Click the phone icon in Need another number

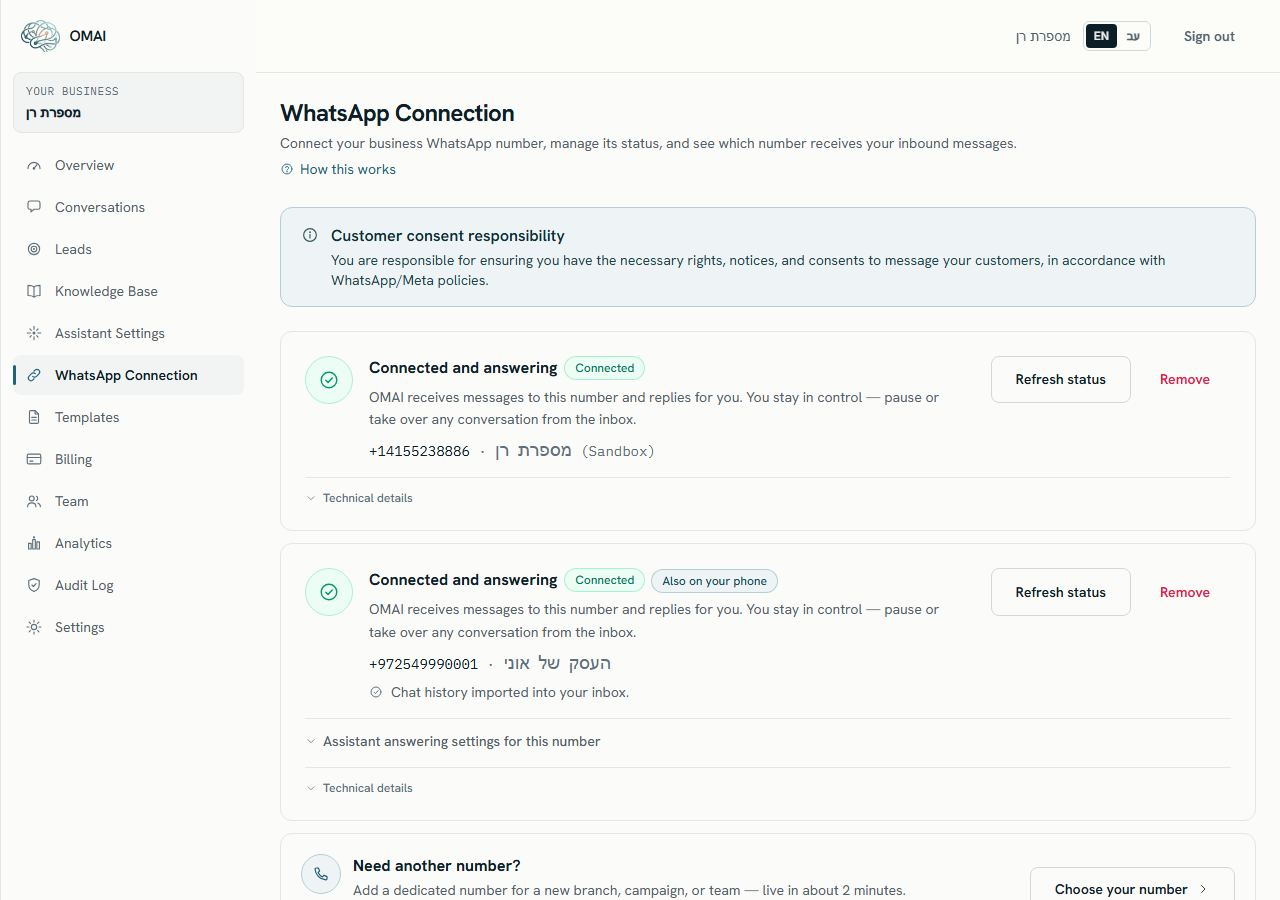coord(321,874)
